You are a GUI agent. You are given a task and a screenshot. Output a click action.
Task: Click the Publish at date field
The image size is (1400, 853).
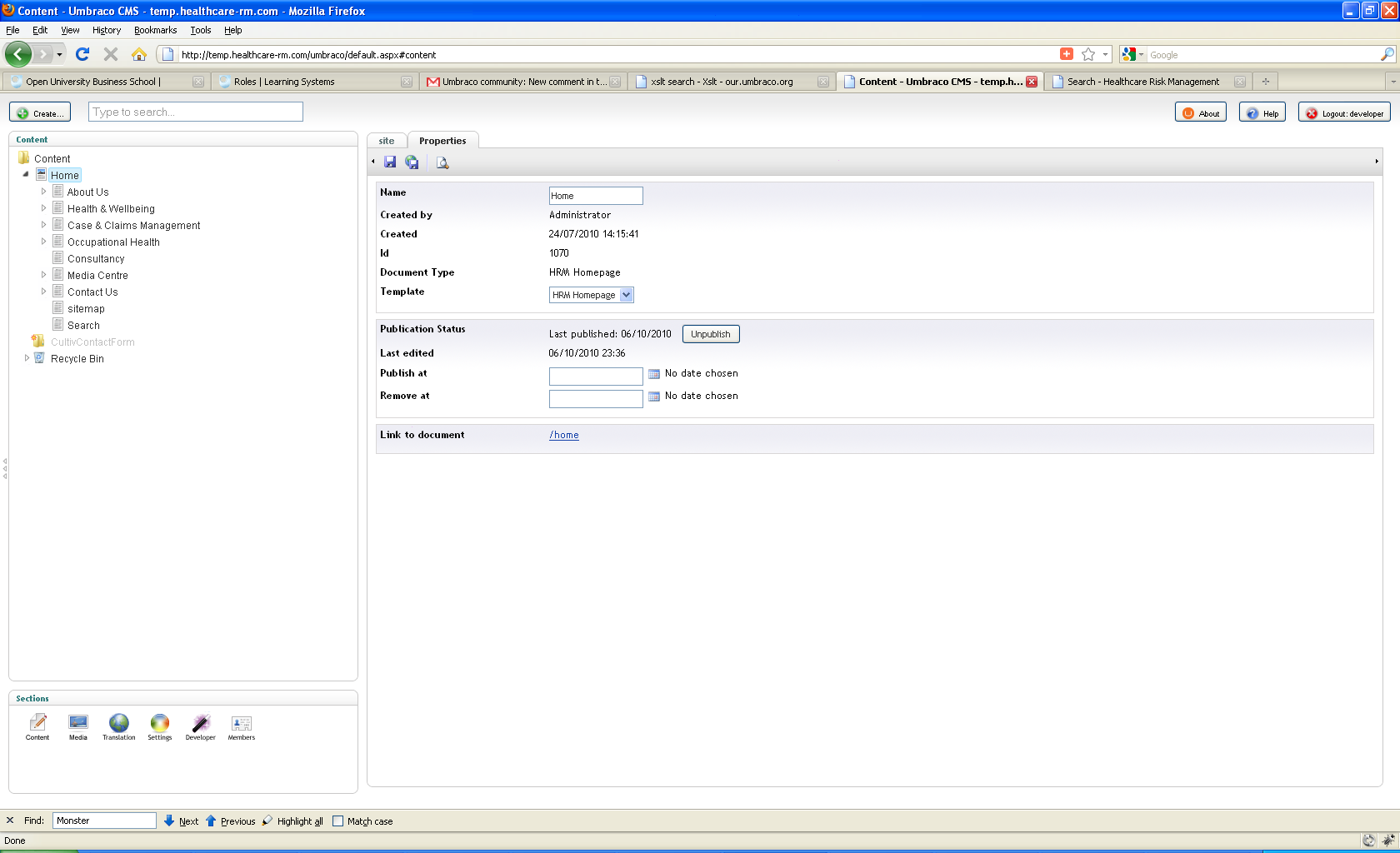click(596, 377)
